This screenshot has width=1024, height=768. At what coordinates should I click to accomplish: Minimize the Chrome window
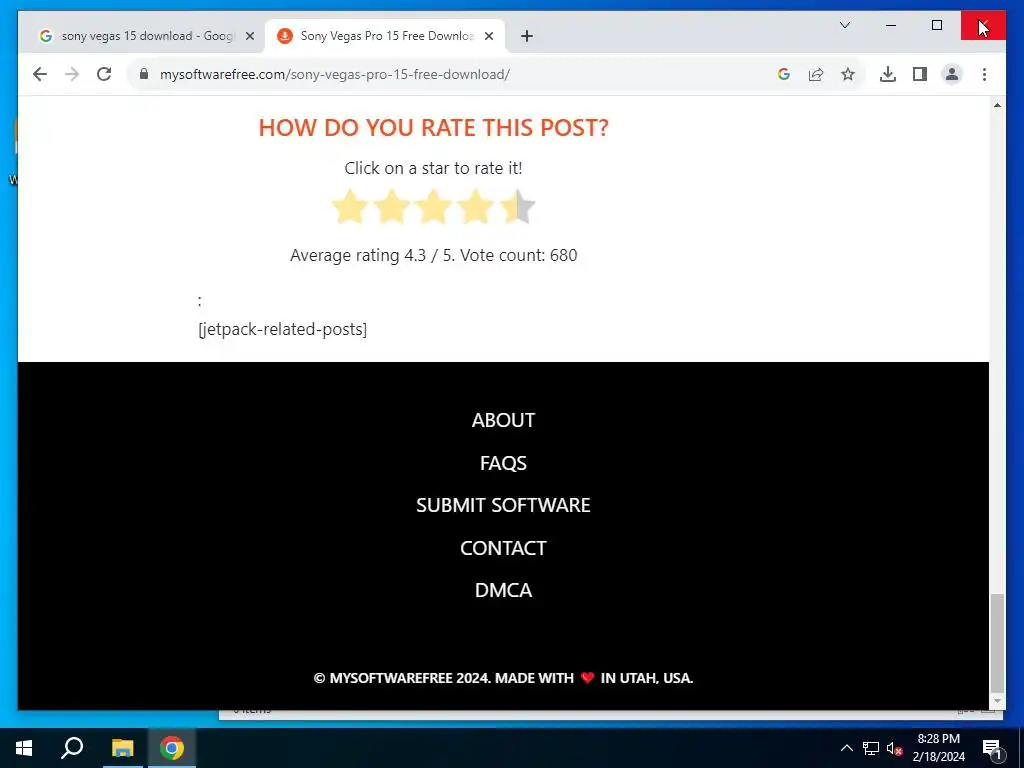(x=891, y=25)
